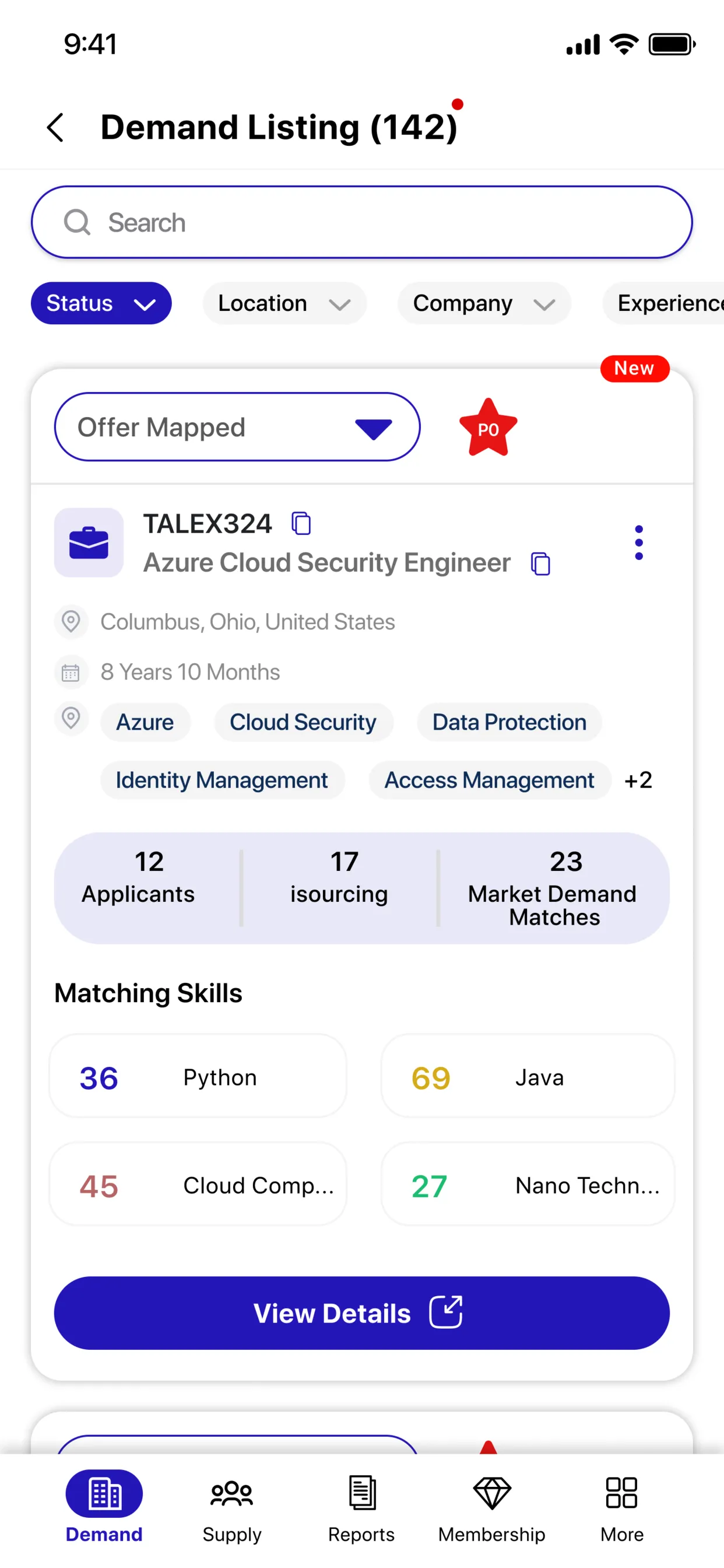The image size is (724, 1568).
Task: Expand the Offer Mapped status dropdown
Action: (x=237, y=426)
